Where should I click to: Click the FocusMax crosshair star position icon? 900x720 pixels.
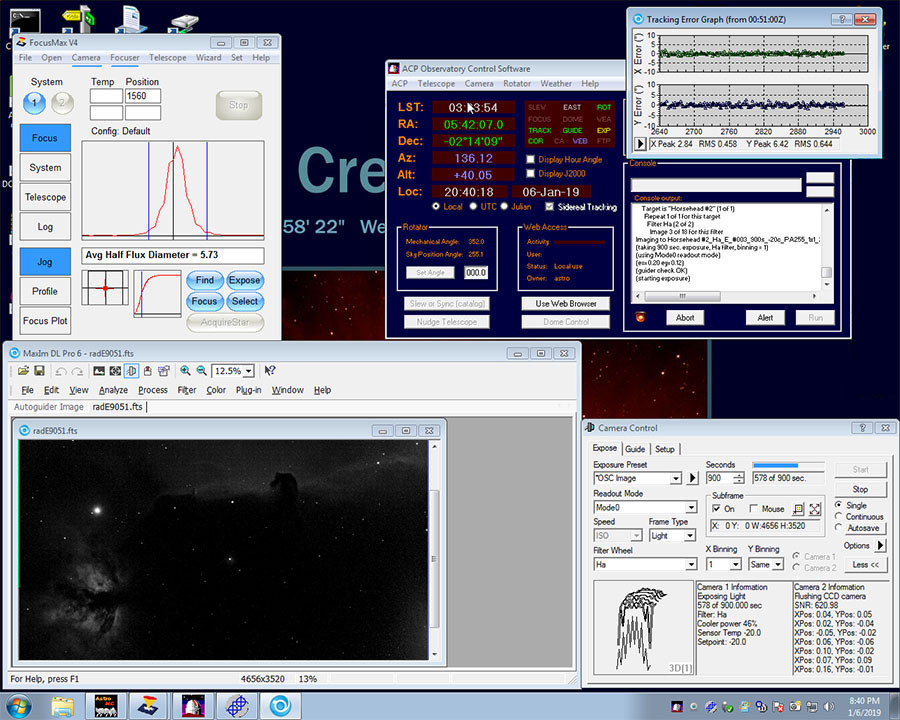[x=105, y=288]
